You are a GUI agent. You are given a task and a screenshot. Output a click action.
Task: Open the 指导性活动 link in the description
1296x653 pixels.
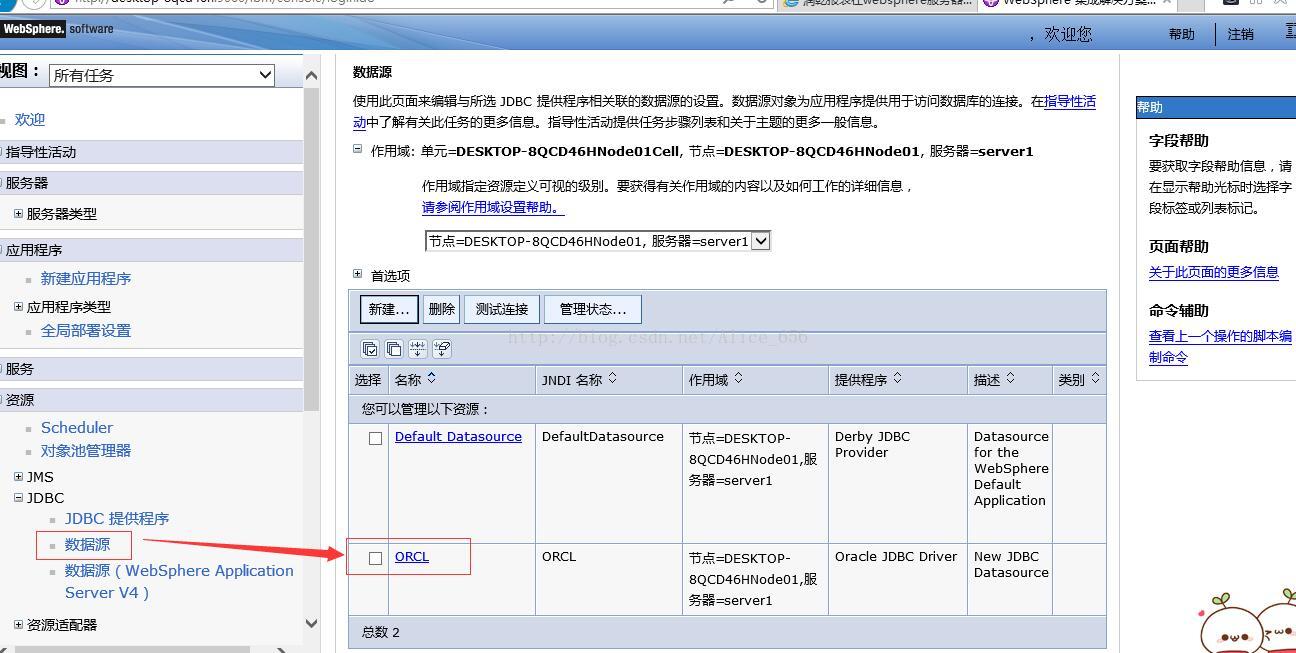click(1070, 101)
